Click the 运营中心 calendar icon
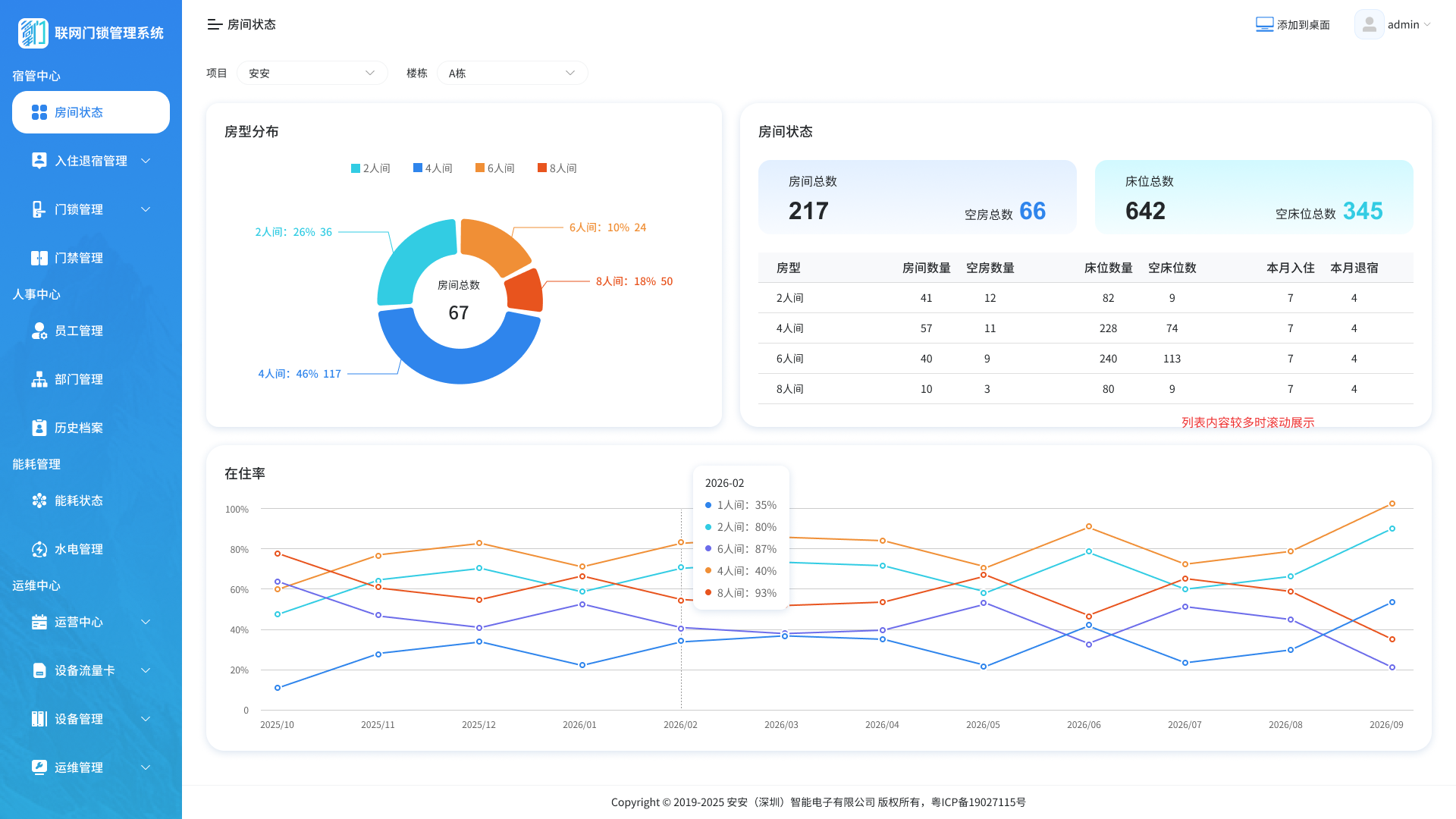The height and width of the screenshot is (819, 1456). pos(39,622)
